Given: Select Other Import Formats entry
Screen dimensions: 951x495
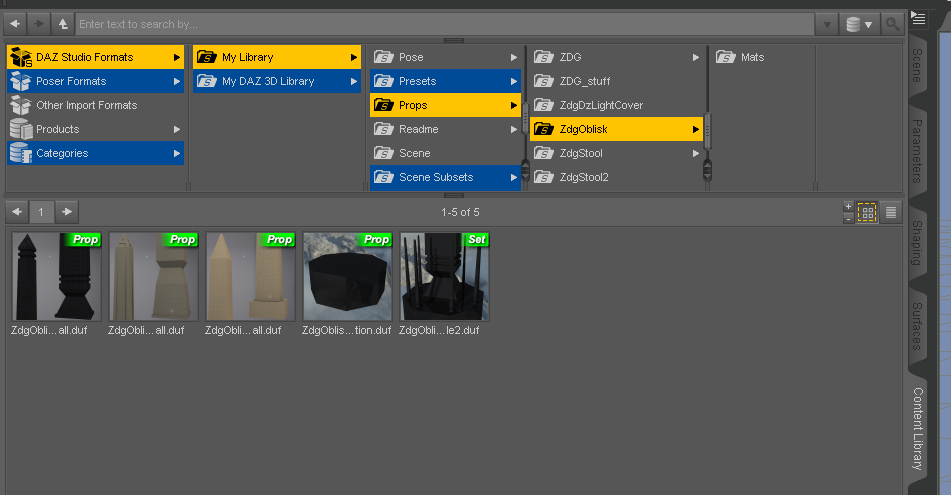Looking at the screenshot, I should 95,105.
